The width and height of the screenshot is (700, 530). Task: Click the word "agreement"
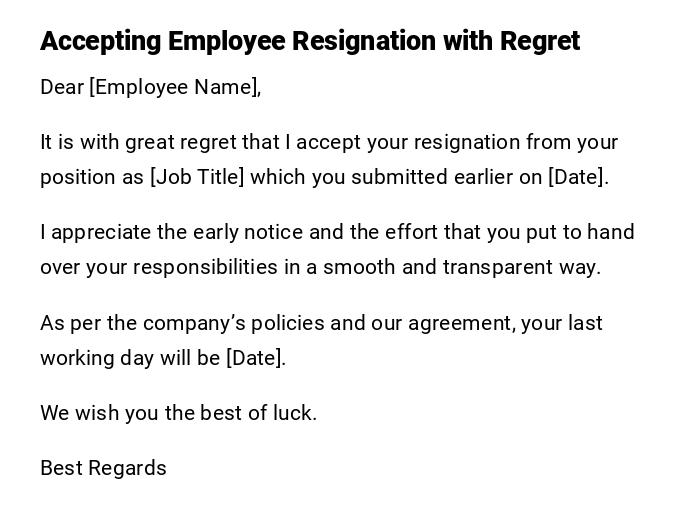462,323
